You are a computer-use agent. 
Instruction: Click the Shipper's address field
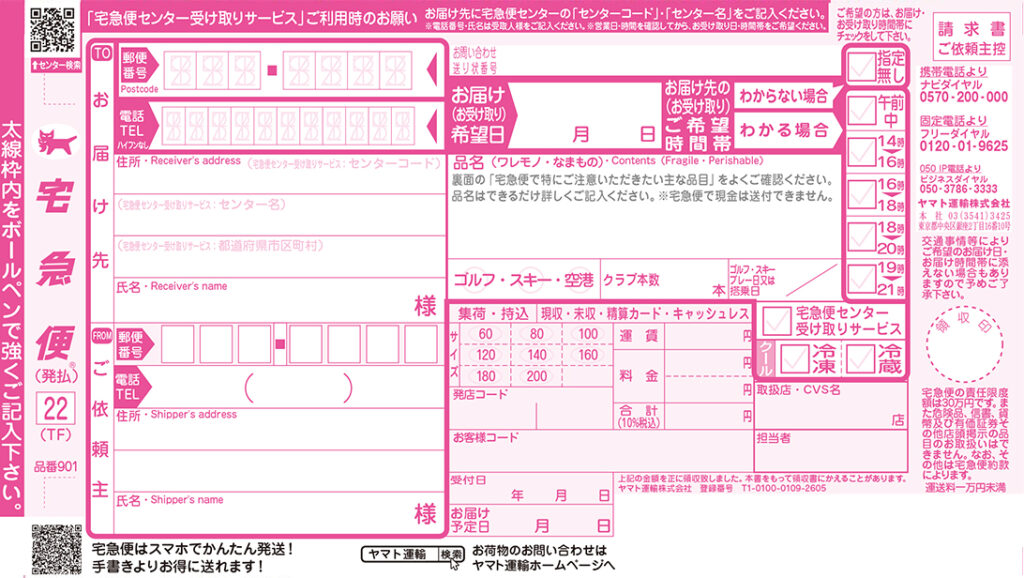click(x=280, y=450)
